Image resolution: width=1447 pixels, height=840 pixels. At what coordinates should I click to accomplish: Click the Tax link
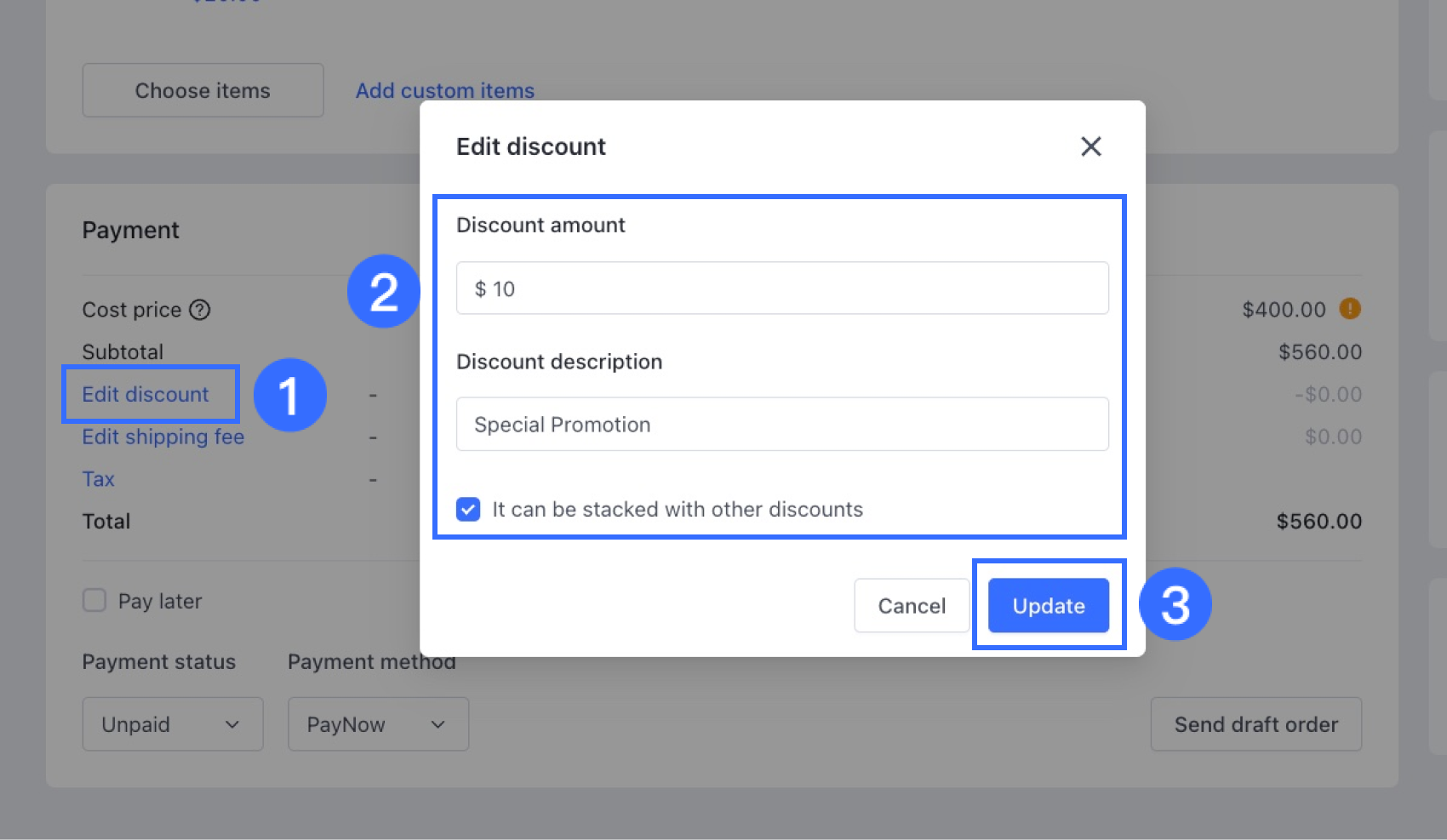pyautogui.click(x=98, y=479)
